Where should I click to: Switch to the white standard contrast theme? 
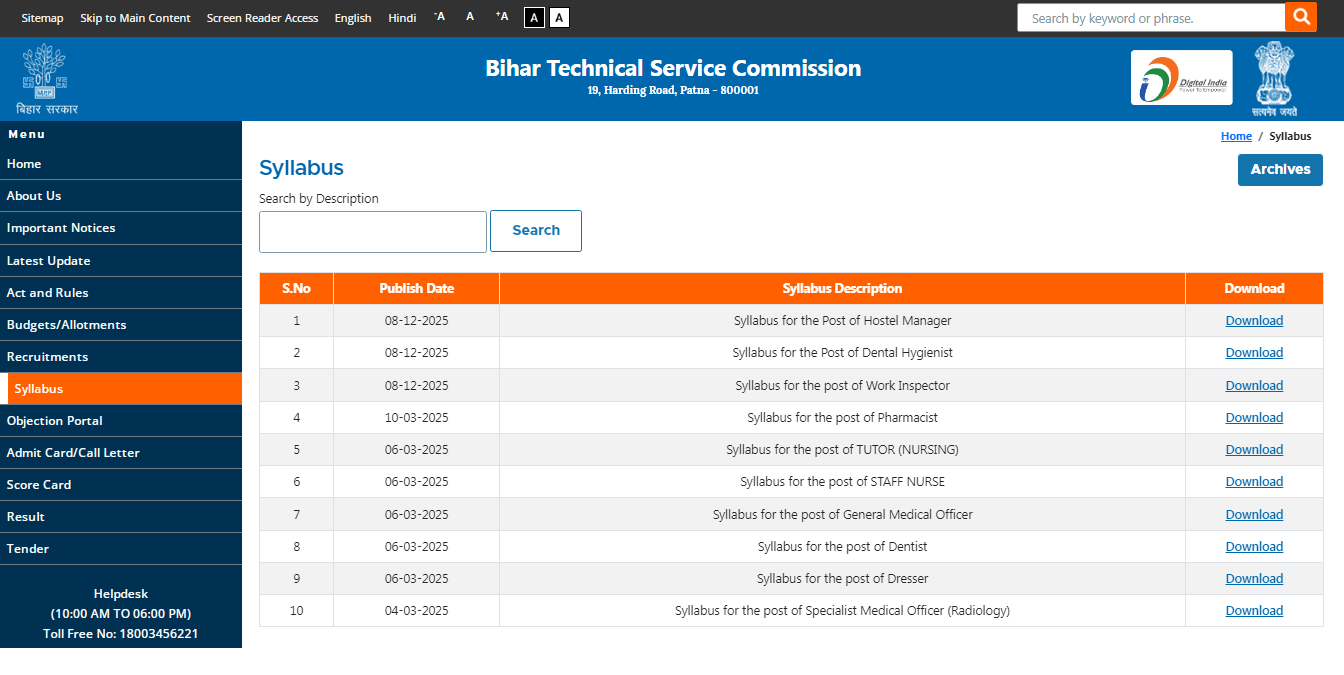pyautogui.click(x=559, y=18)
